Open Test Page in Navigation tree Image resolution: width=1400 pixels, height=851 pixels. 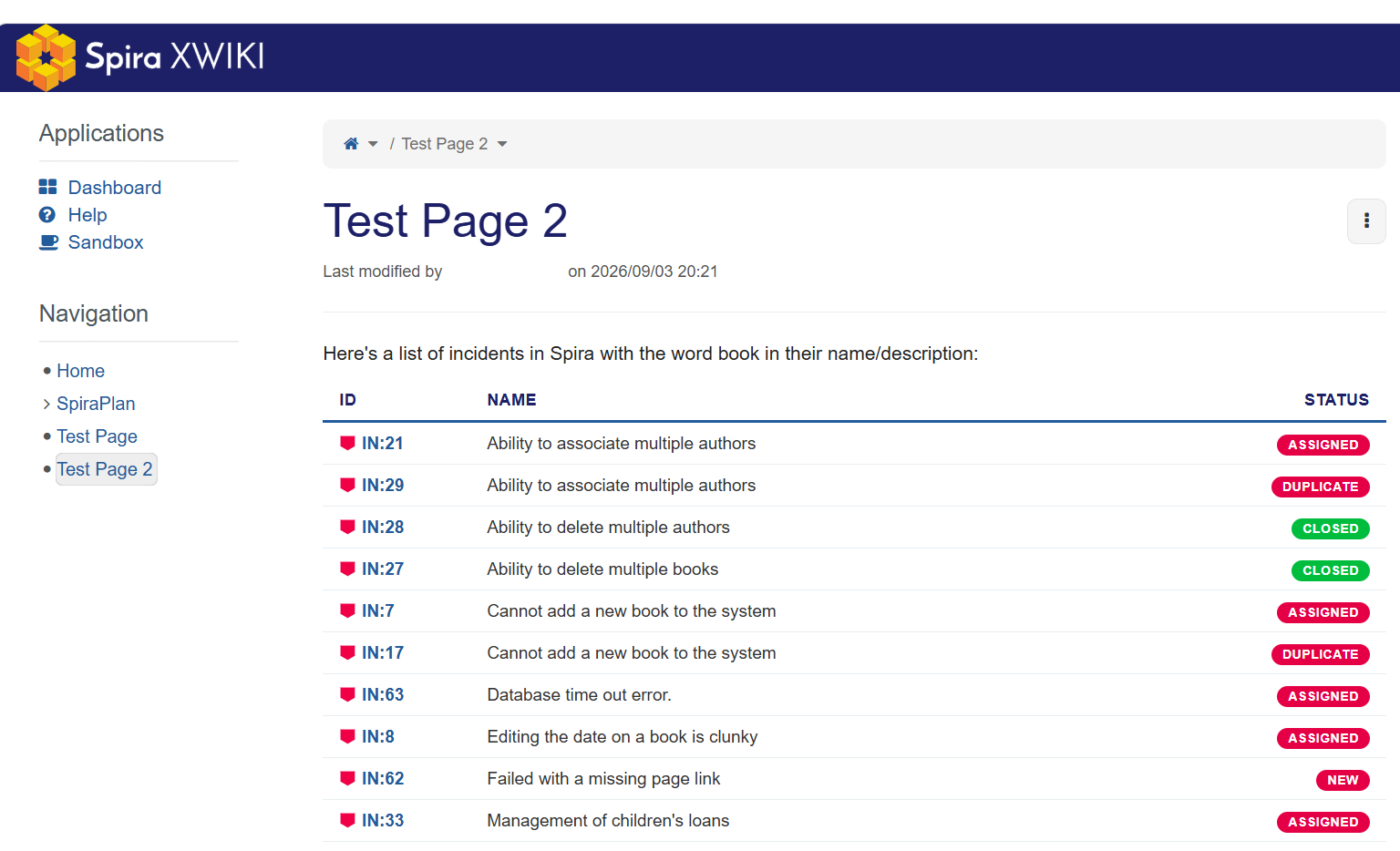click(x=97, y=436)
